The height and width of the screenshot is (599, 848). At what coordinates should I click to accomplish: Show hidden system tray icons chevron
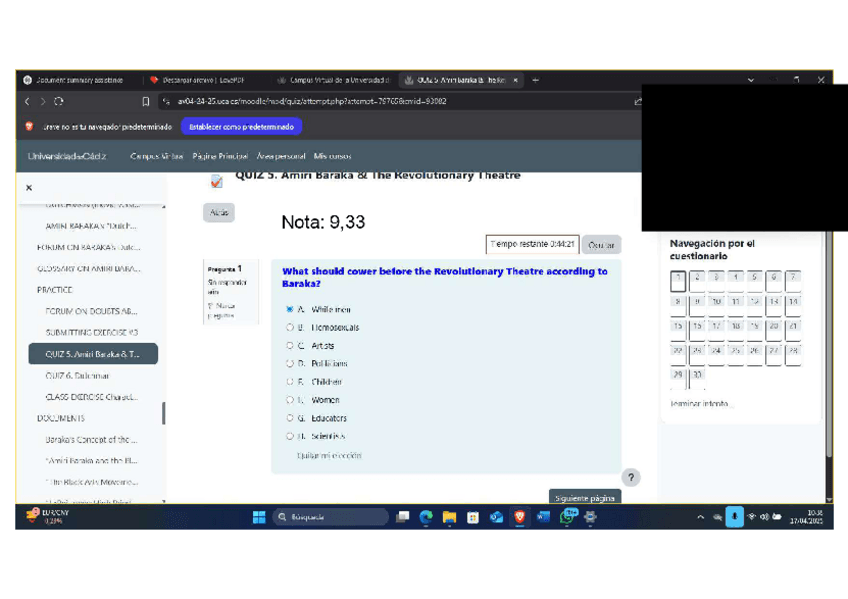pyautogui.click(x=700, y=517)
